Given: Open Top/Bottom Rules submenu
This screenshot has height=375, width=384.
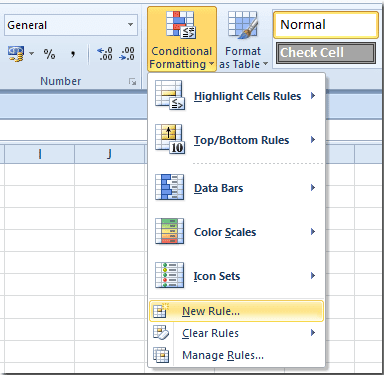Looking at the screenshot, I should [236, 140].
